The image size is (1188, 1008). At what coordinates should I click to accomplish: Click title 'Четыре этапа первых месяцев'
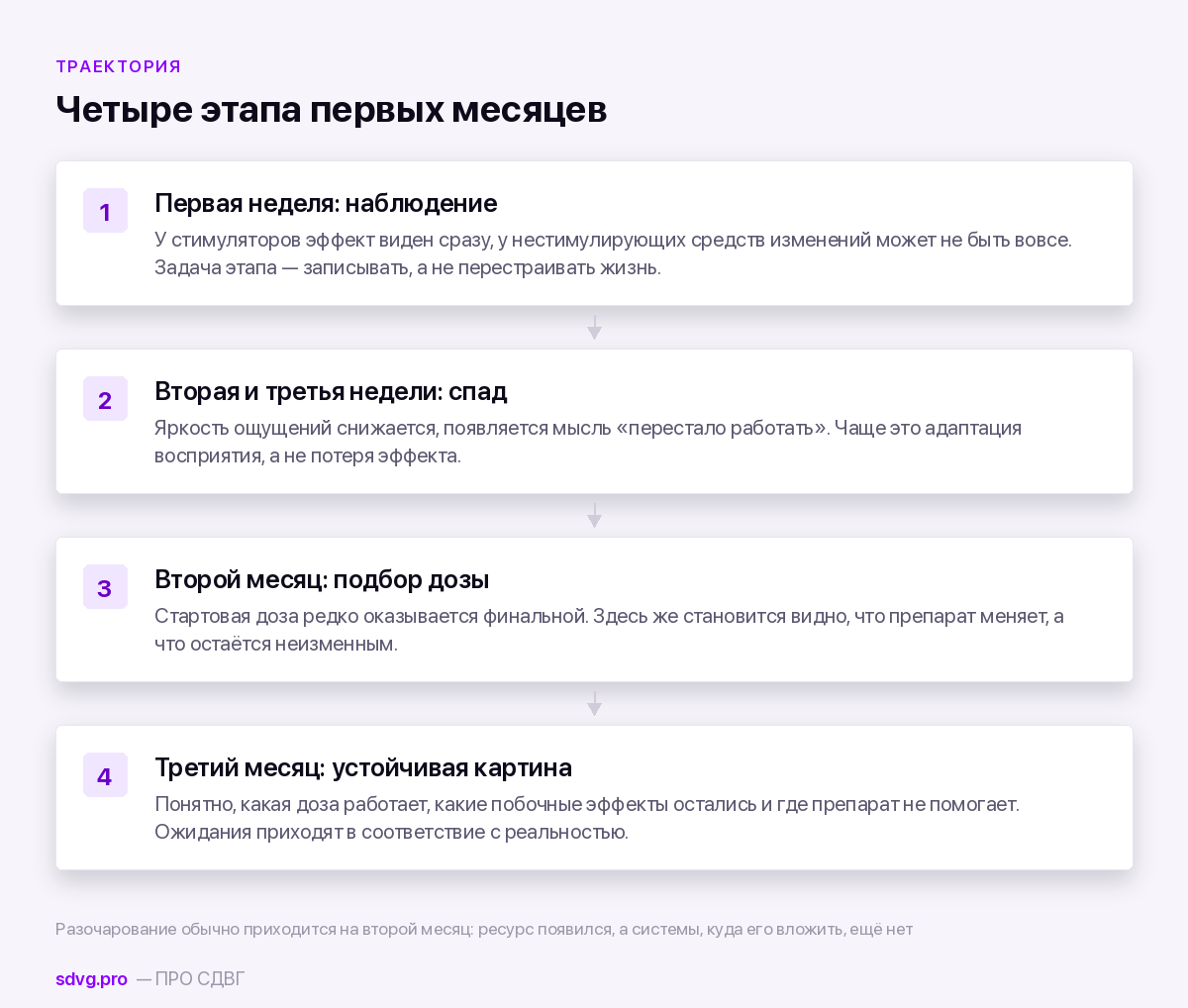click(x=332, y=109)
